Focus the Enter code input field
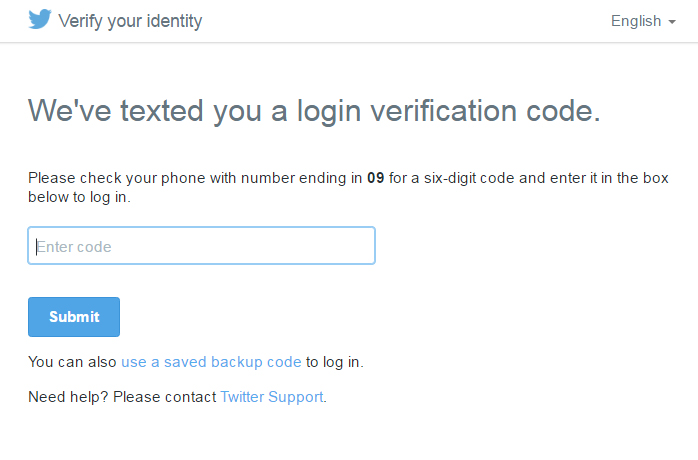This screenshot has height=460, width=698. coord(202,246)
